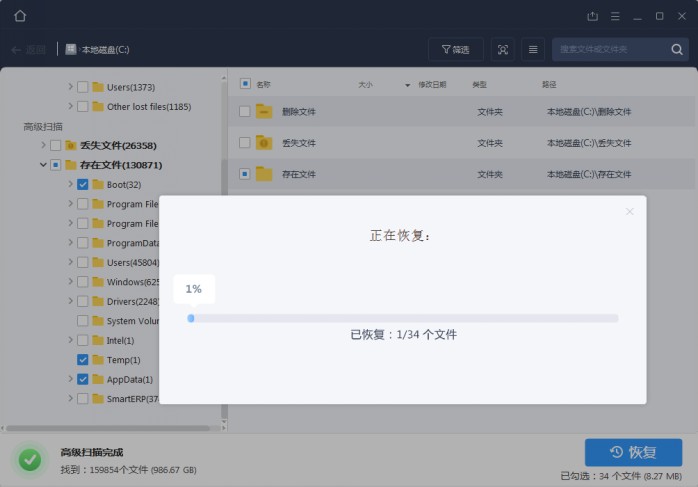
Task: Collapse the 存在文件(130871) tree node
Action: pyautogui.click(x=43, y=165)
